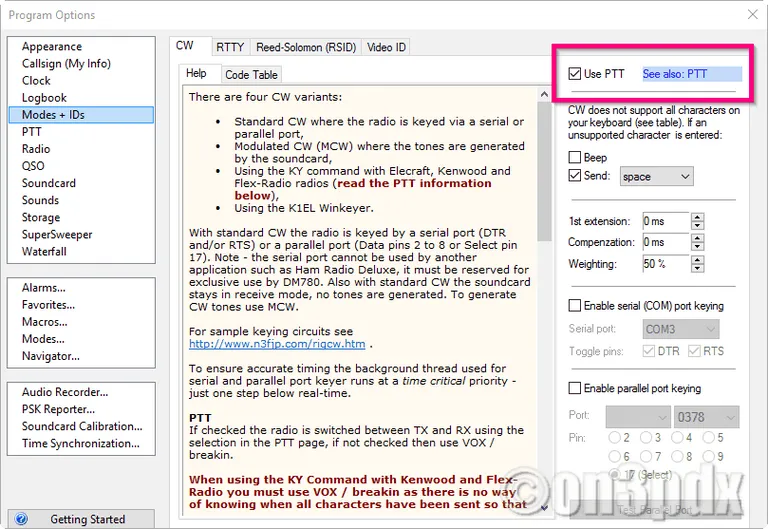Decrease the Weighting spinner value
Image resolution: width=768 pixels, height=529 pixels.
coord(697,268)
